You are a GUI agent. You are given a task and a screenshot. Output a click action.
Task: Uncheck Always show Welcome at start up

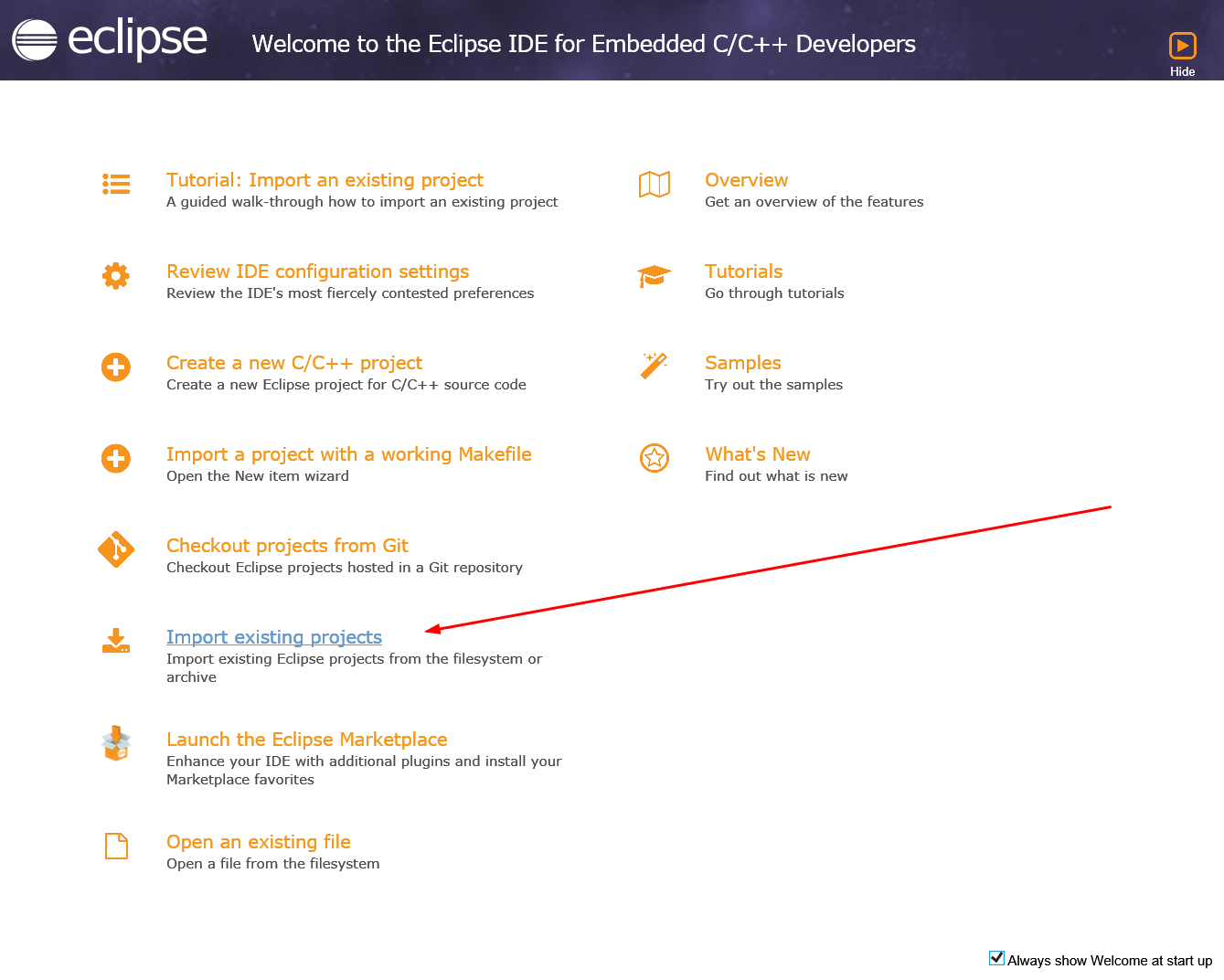click(x=996, y=958)
